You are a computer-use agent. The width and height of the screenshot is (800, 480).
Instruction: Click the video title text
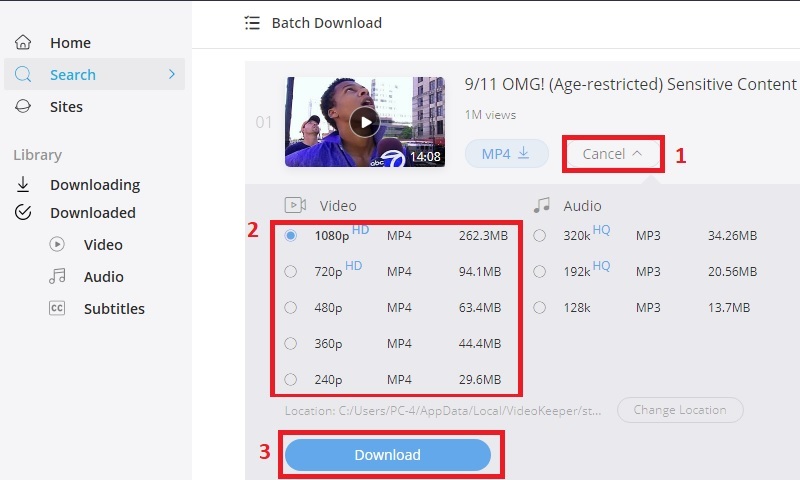[x=631, y=84]
